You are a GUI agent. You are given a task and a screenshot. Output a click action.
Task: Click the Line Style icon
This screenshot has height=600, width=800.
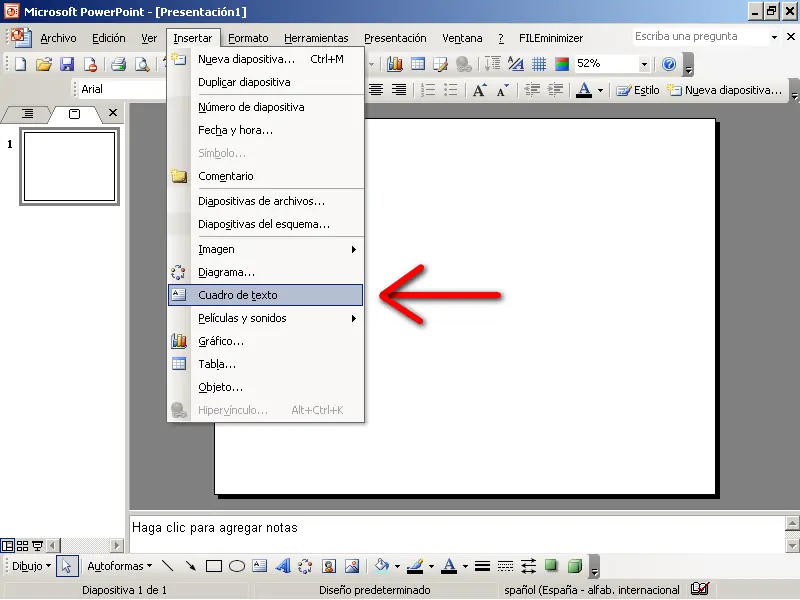click(482, 566)
